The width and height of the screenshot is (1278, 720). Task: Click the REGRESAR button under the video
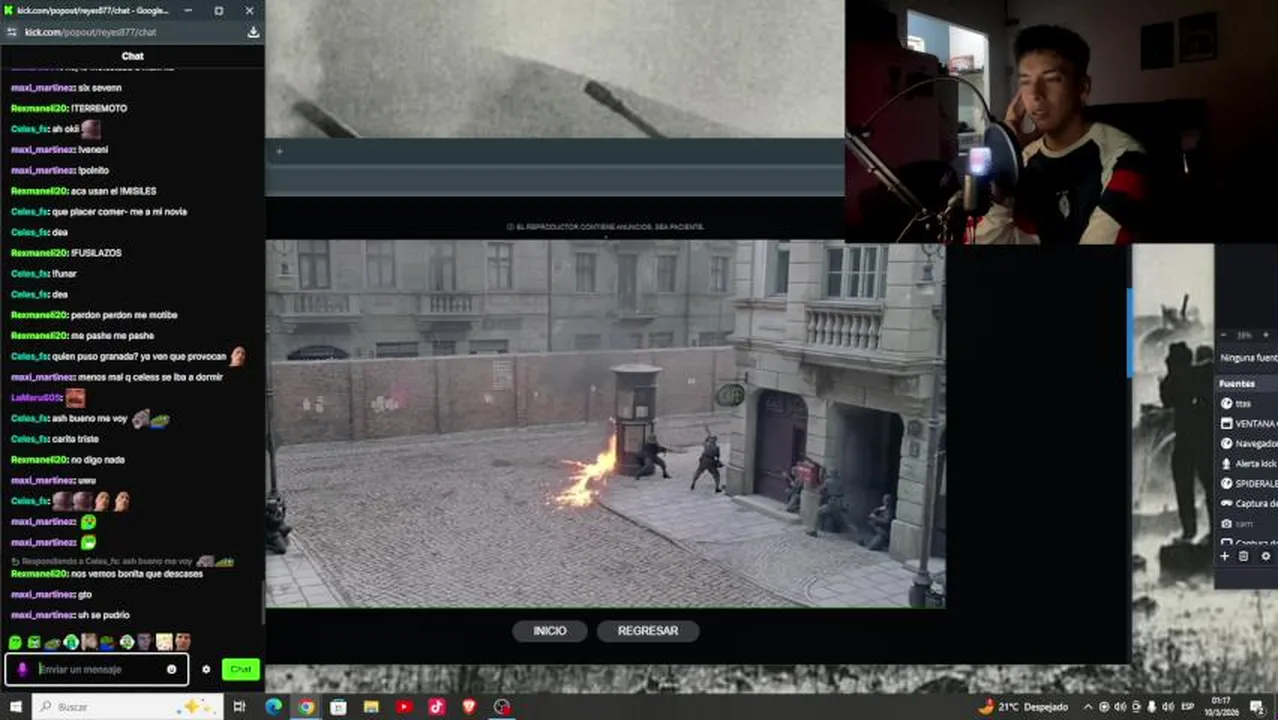tap(648, 631)
